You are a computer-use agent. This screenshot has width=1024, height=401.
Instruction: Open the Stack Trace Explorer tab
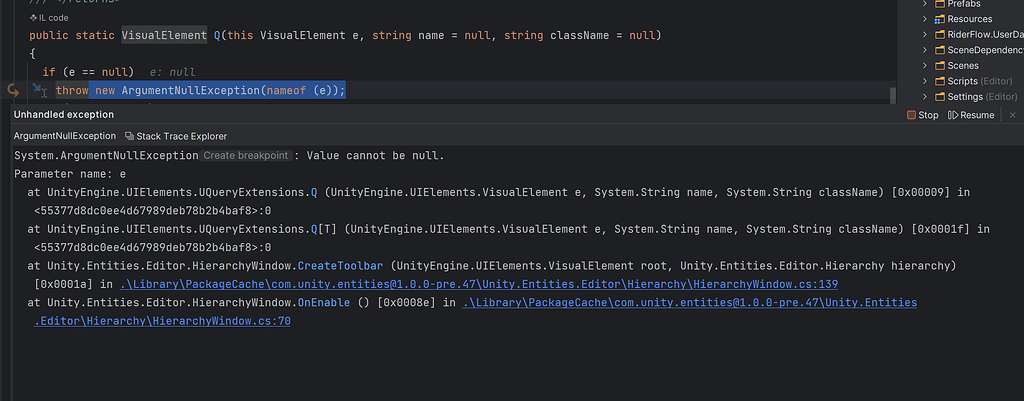(x=175, y=136)
